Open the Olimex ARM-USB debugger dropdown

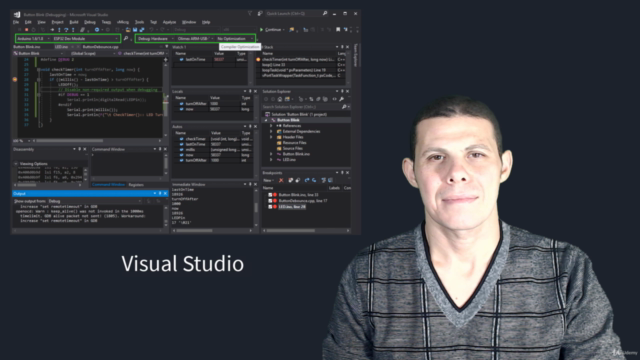[x=196, y=38]
